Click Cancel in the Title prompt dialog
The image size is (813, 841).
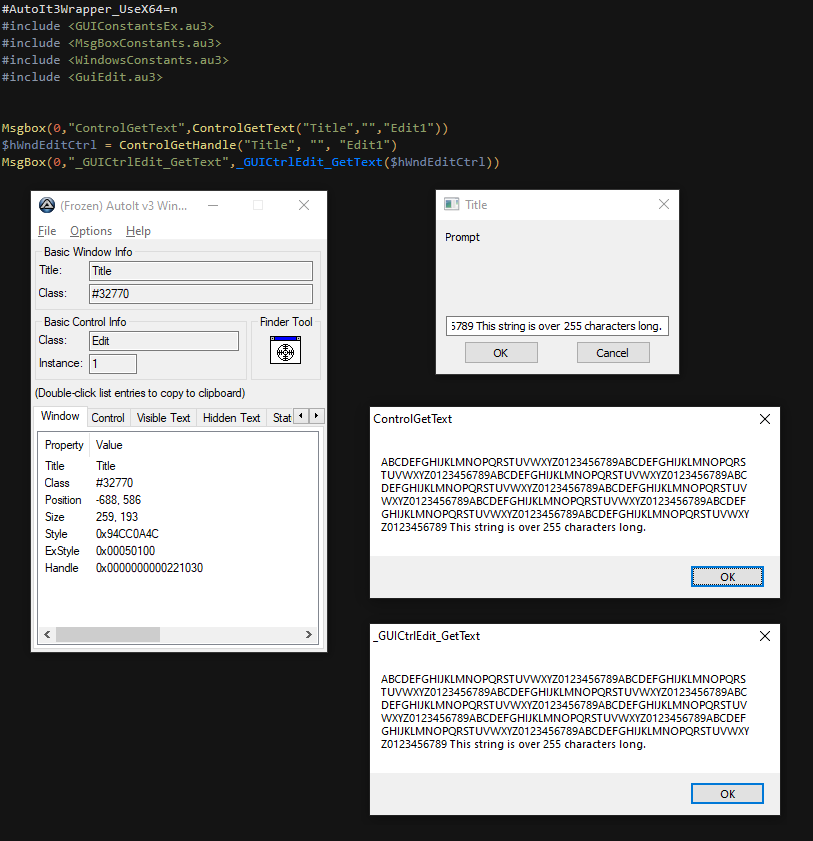tap(613, 353)
